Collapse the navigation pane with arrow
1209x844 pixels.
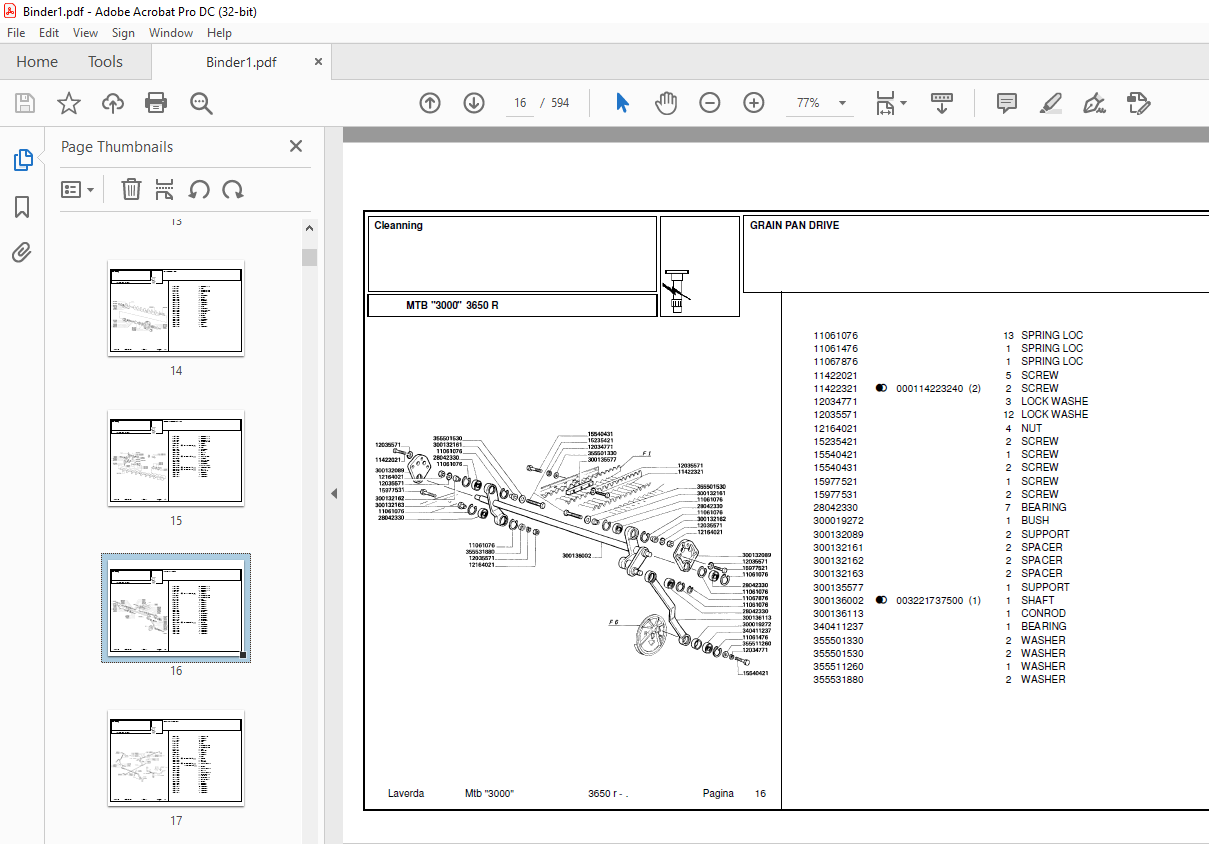coord(334,493)
